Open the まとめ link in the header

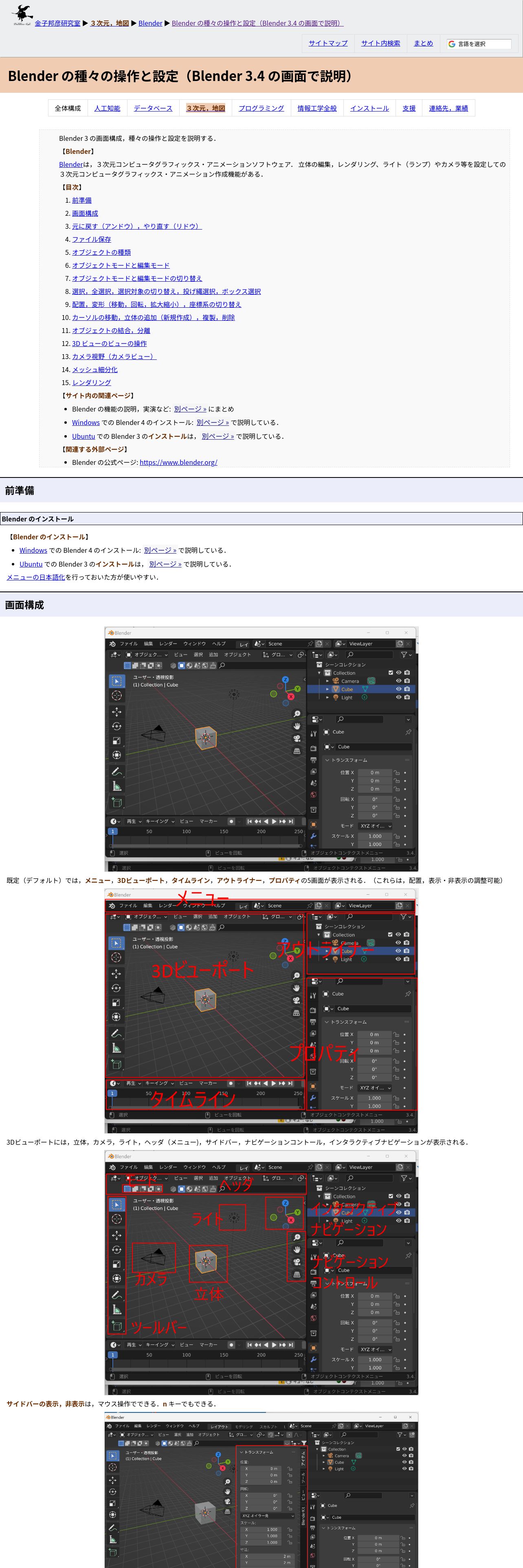(423, 43)
